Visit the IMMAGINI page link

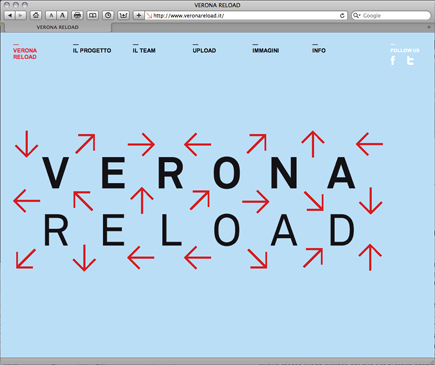pos(266,50)
